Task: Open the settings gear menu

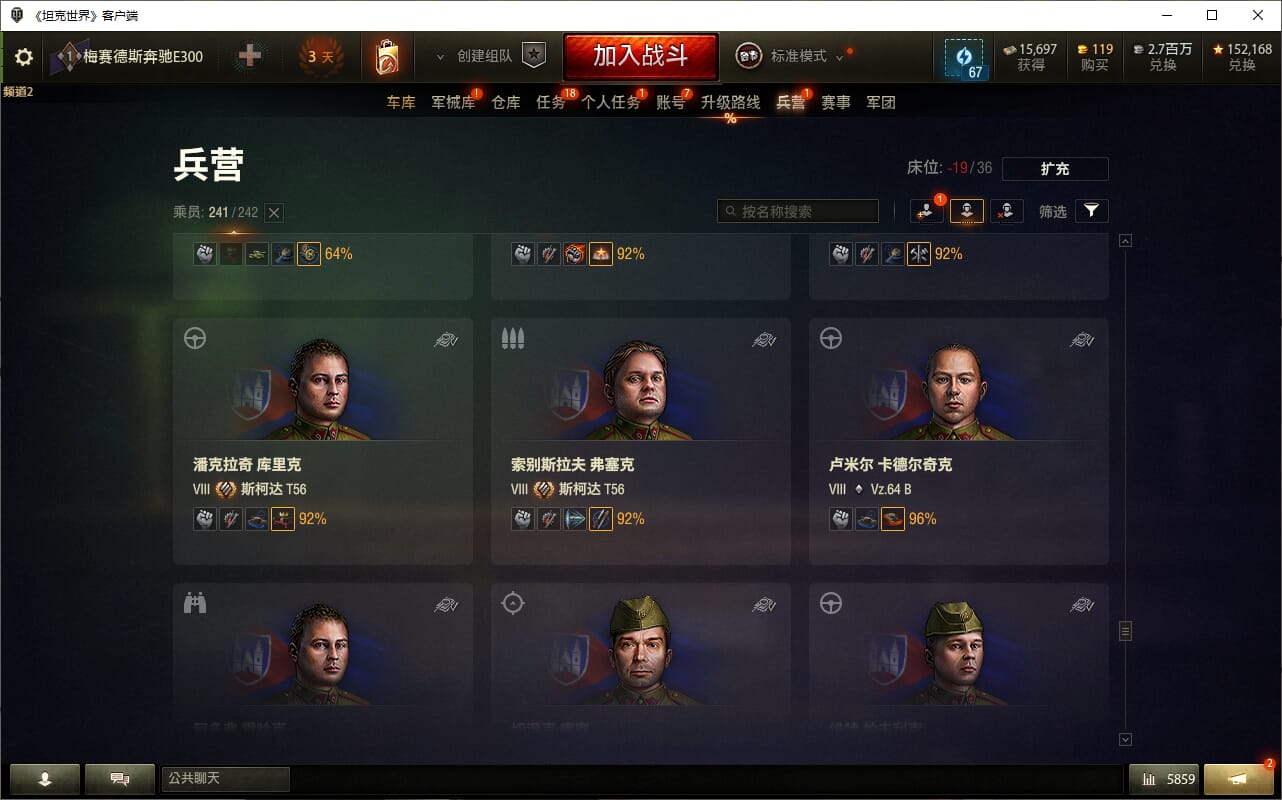Action: click(x=24, y=57)
